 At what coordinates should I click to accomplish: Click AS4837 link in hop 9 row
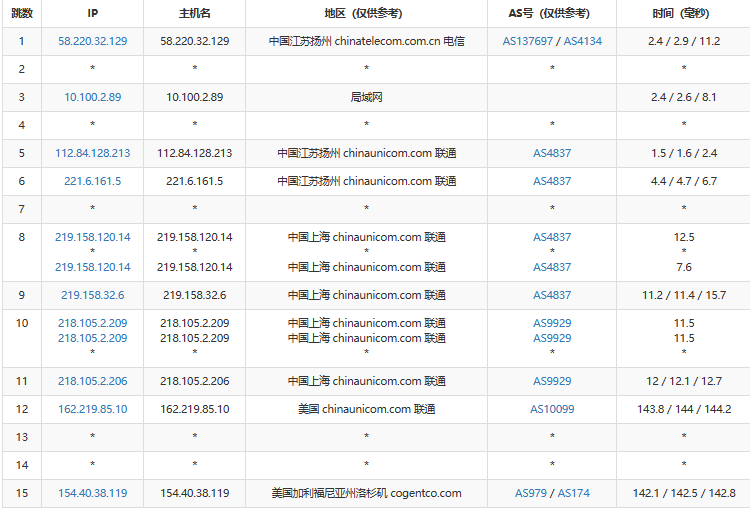click(x=552, y=295)
